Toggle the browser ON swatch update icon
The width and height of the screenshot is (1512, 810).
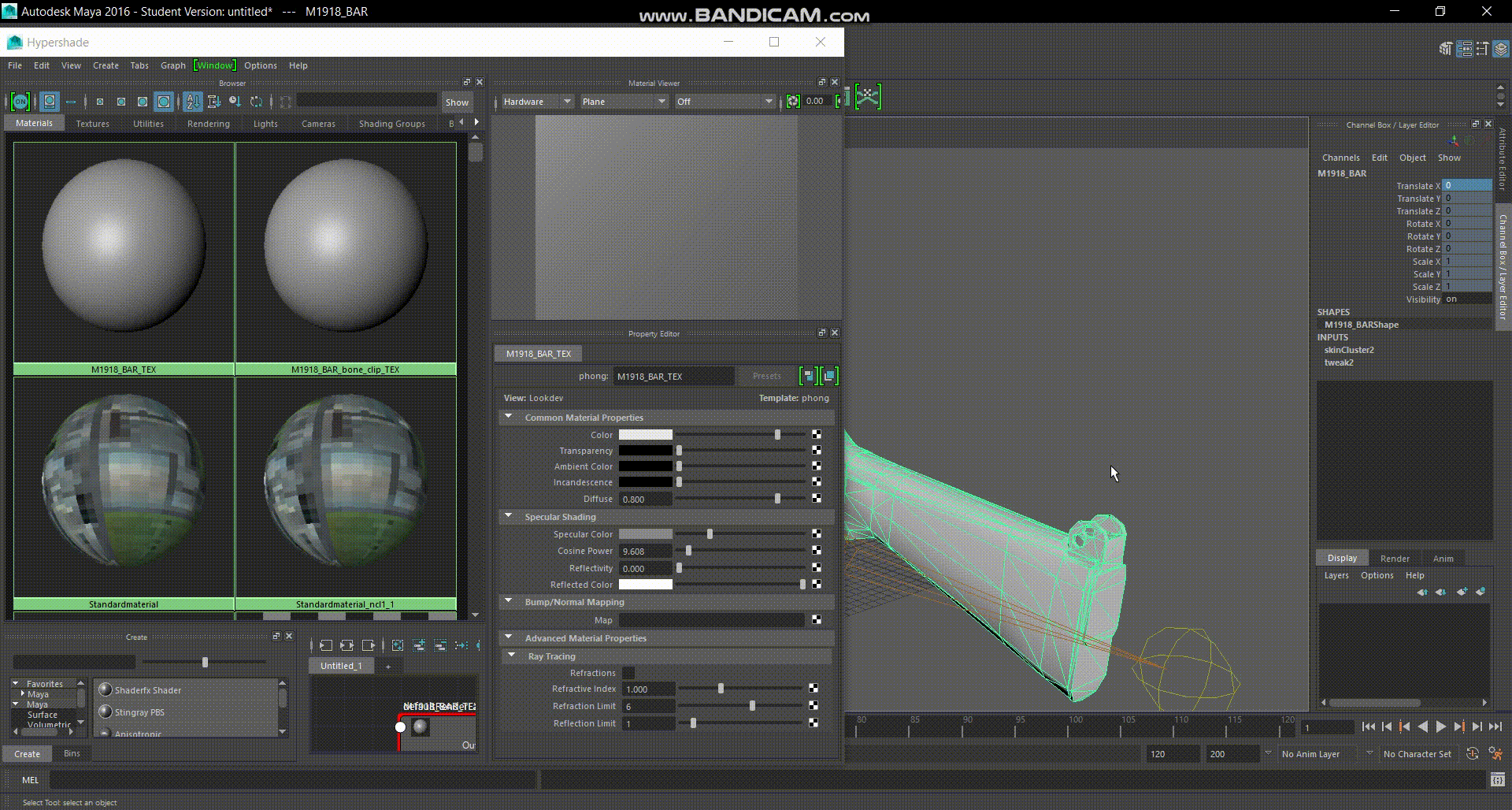[20, 102]
